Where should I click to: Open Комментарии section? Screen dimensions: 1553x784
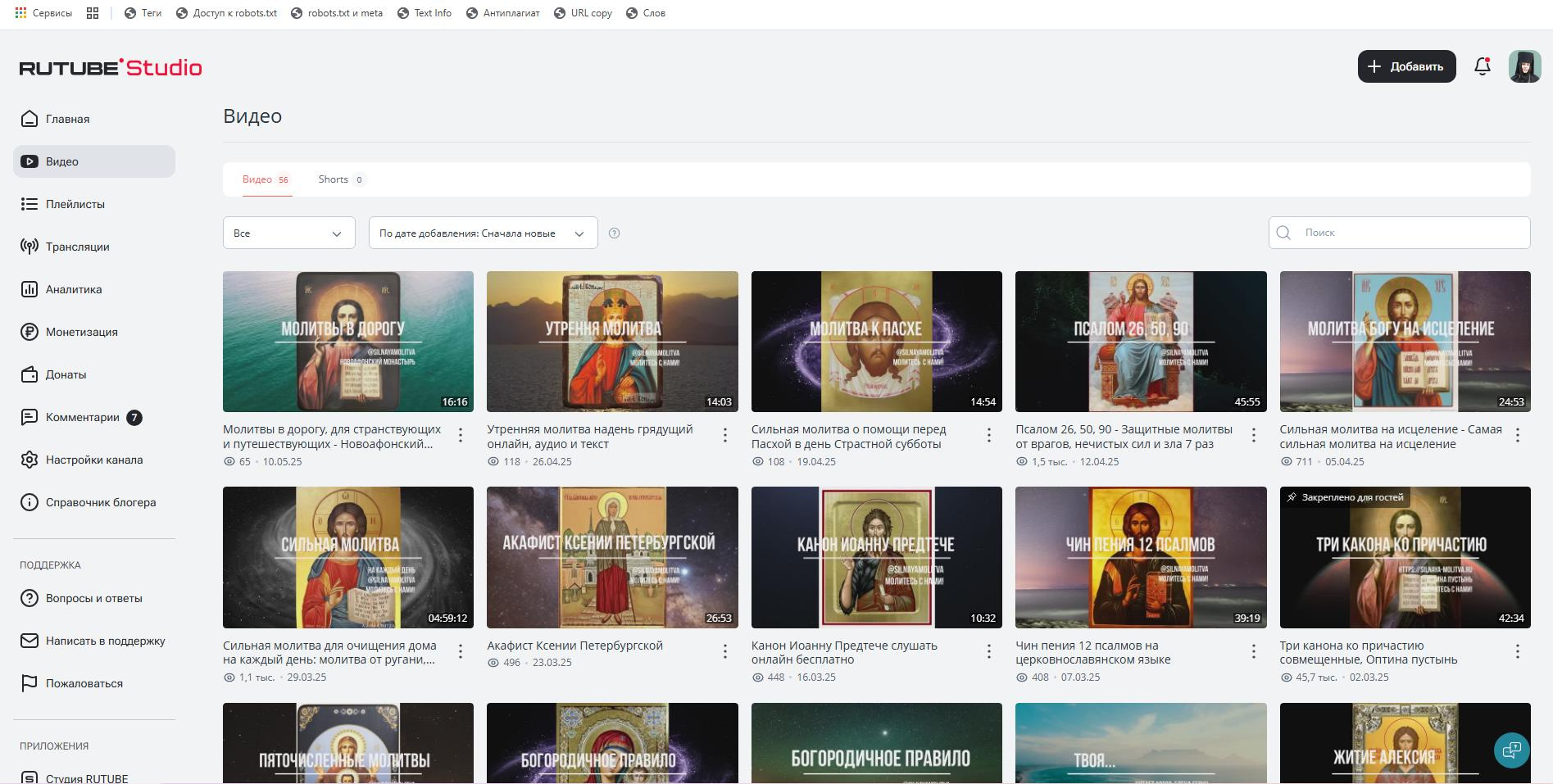[x=94, y=417]
